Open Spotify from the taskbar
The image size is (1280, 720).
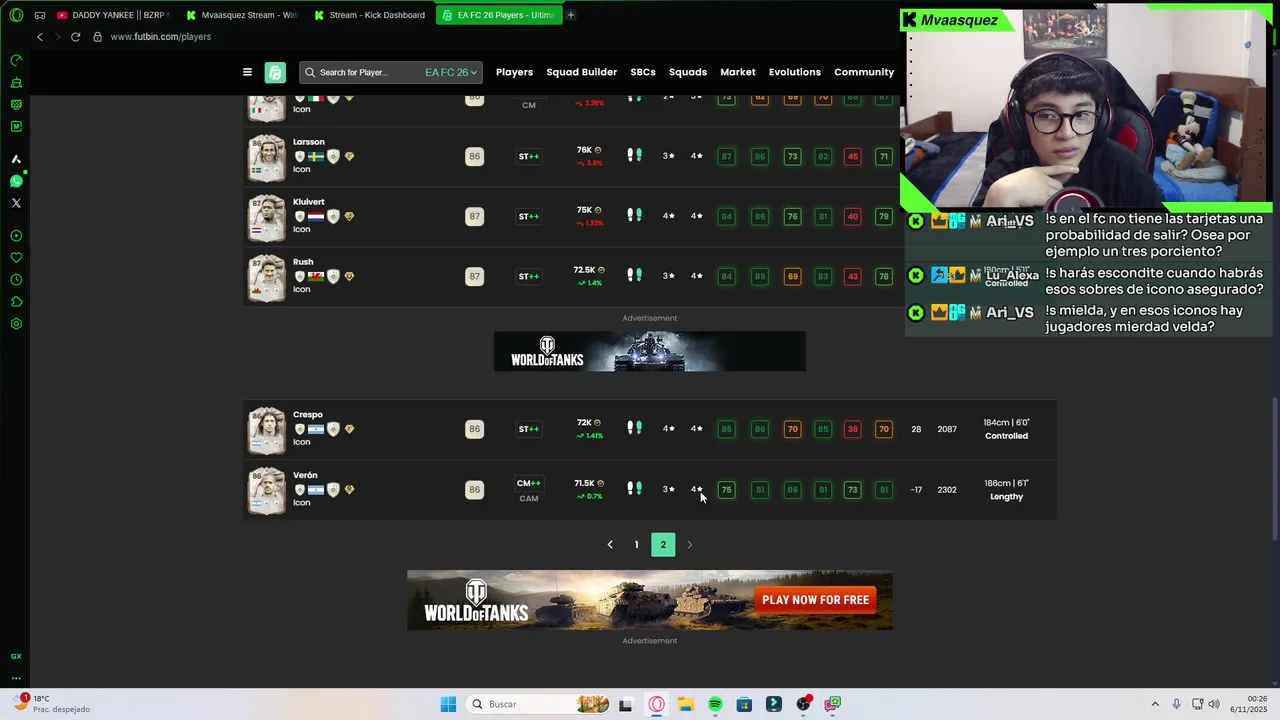click(715, 704)
